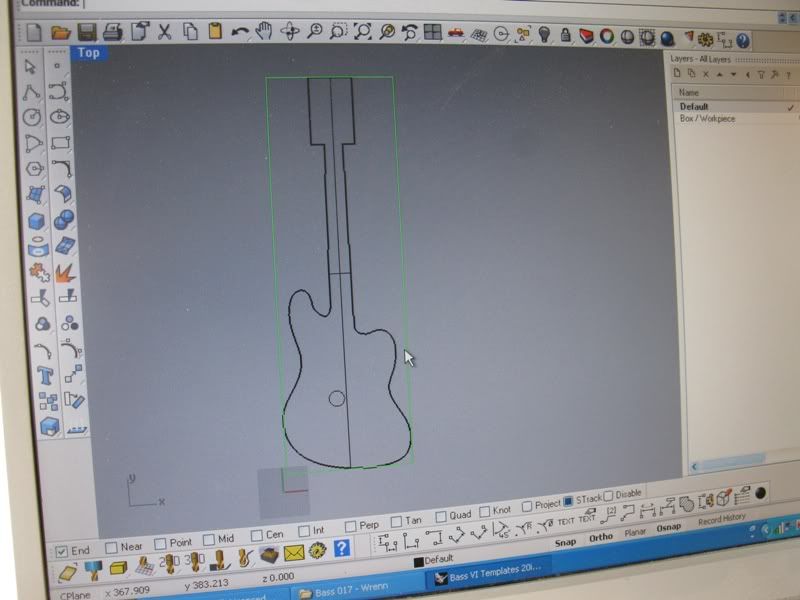Enable the Mid osnap checkbox
The image size is (800, 600).
coord(209,539)
